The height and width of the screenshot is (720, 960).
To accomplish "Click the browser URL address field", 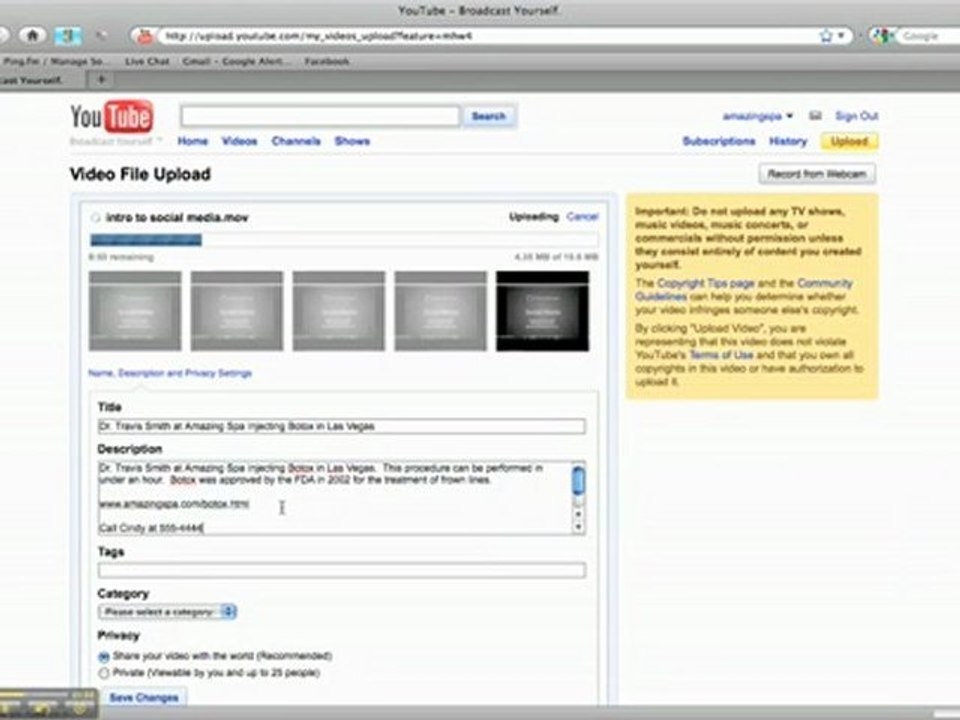I will pos(490,36).
